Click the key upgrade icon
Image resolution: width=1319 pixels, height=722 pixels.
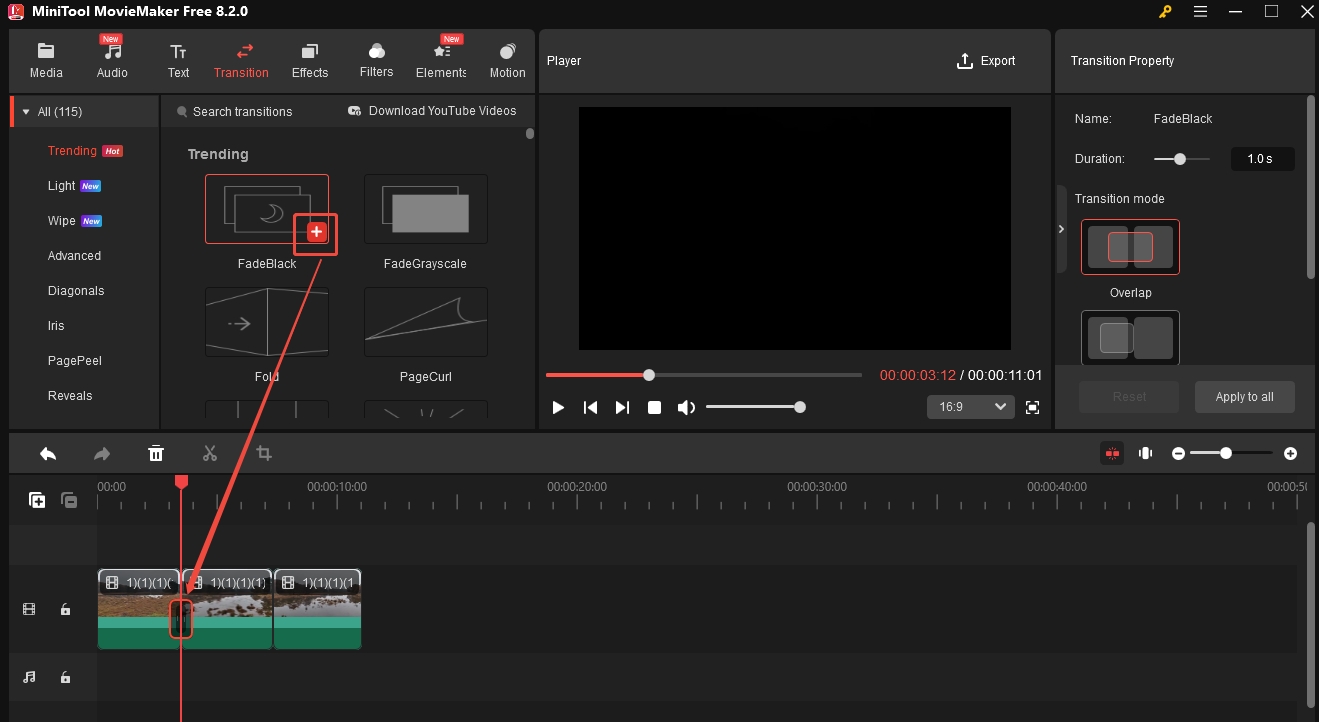(x=1165, y=12)
